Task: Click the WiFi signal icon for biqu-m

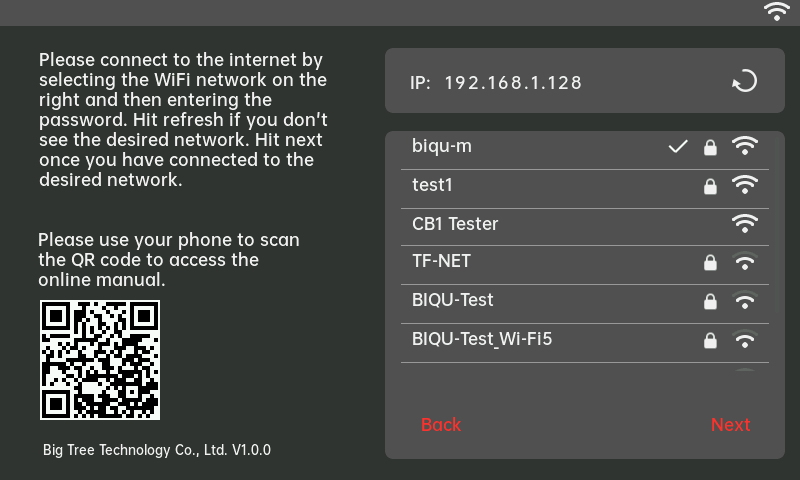Action: (x=744, y=147)
